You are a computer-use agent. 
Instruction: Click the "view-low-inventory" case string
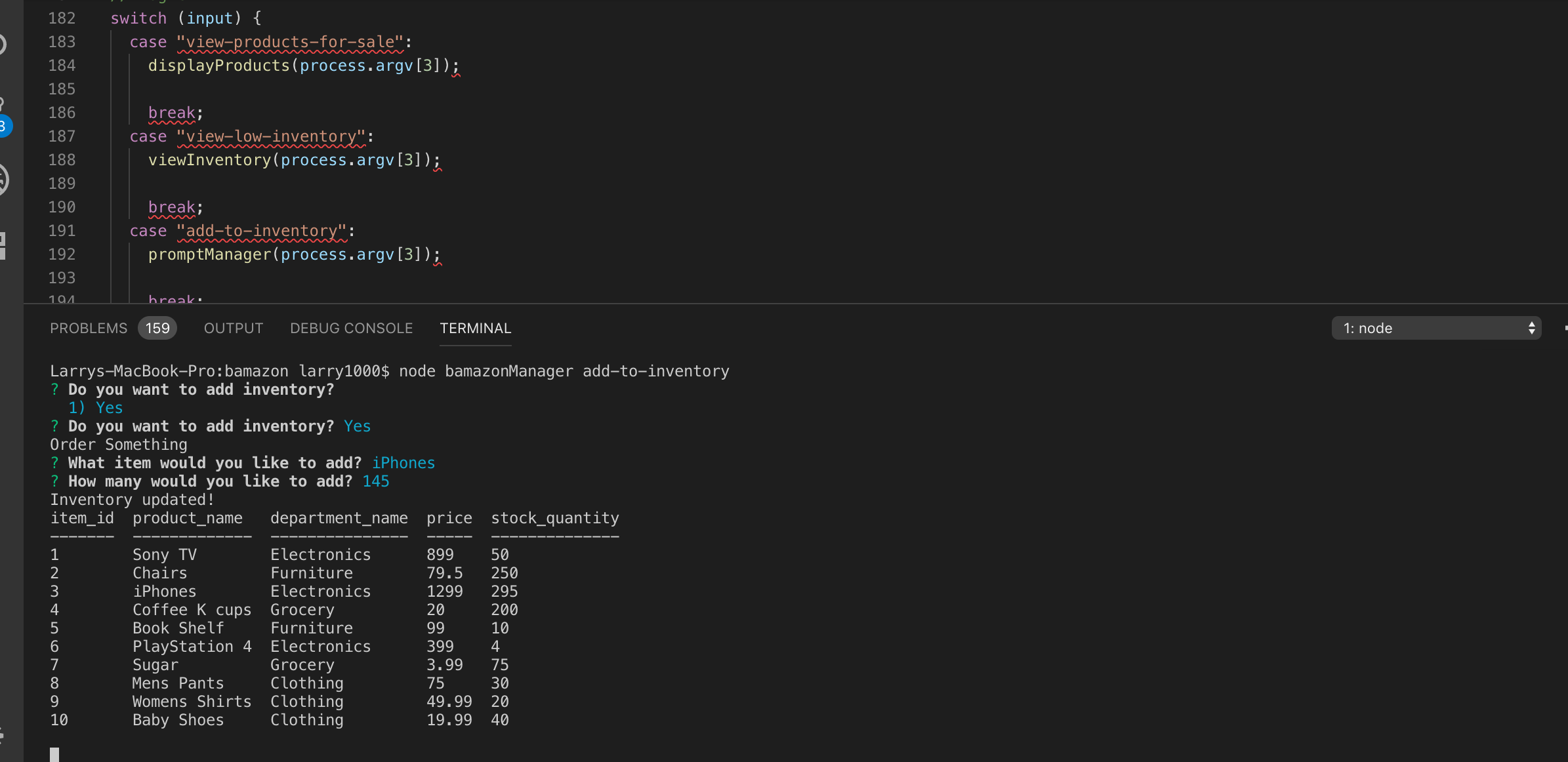tap(270, 136)
